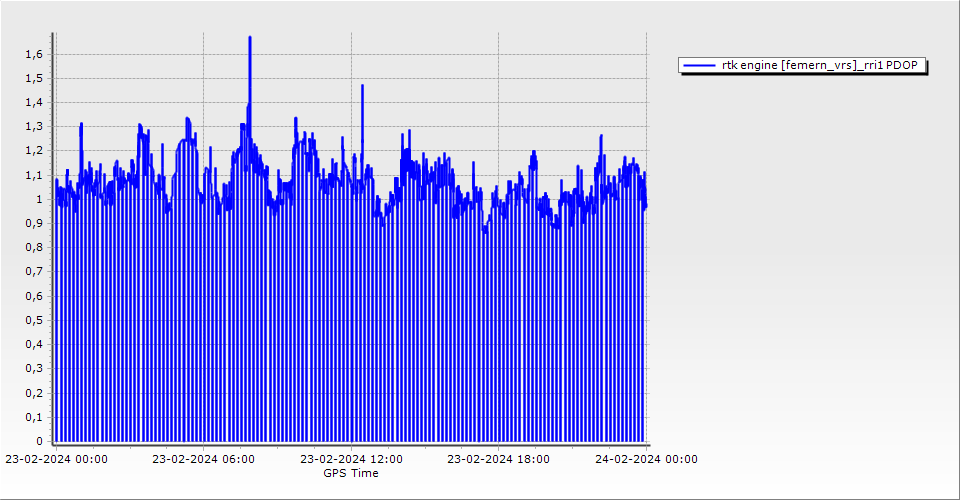Click the 1 y-axis tick label
Image resolution: width=960 pixels, height=500 pixels.
(41, 199)
